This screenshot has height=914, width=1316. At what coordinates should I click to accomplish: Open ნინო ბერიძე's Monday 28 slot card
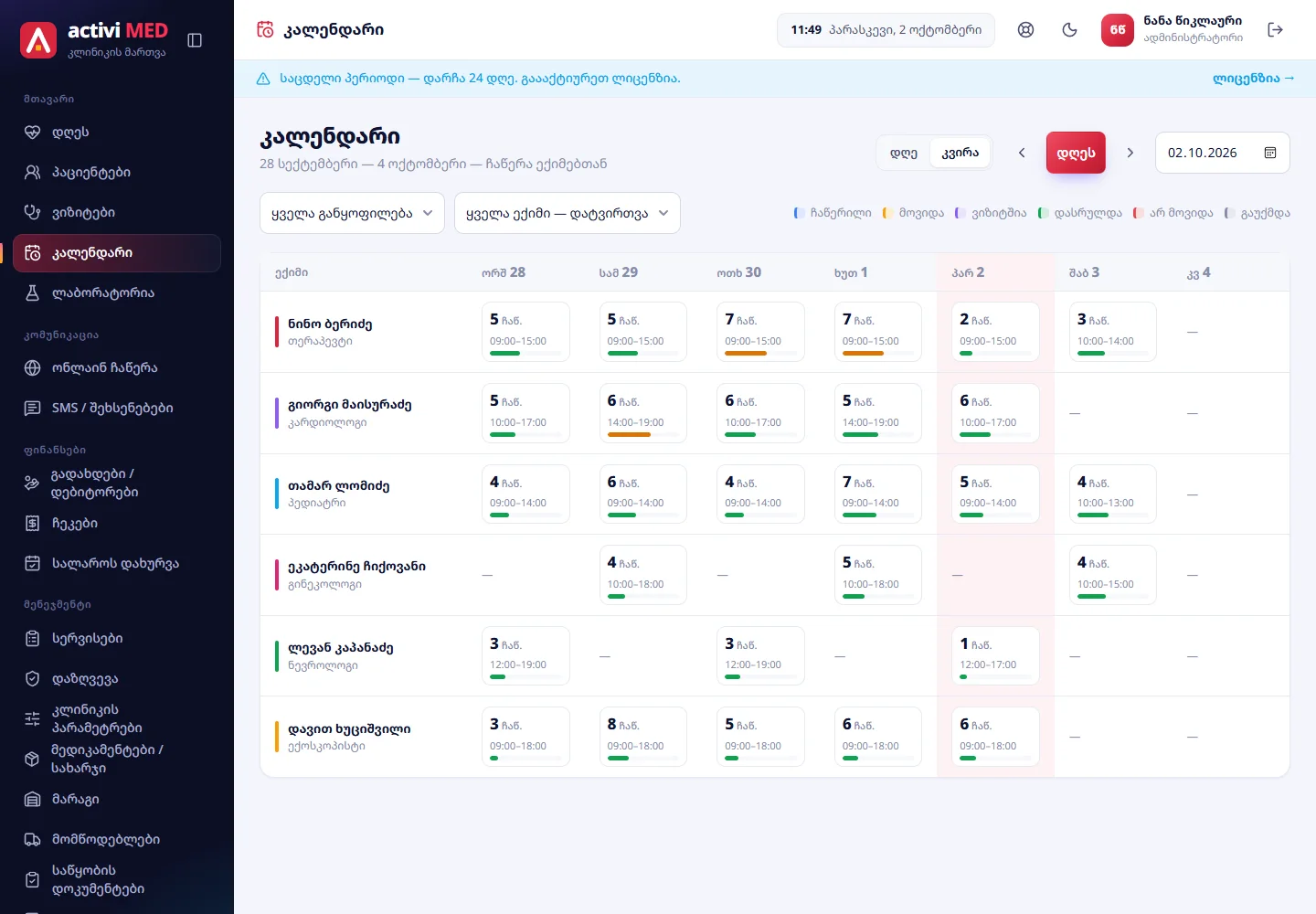pos(525,332)
